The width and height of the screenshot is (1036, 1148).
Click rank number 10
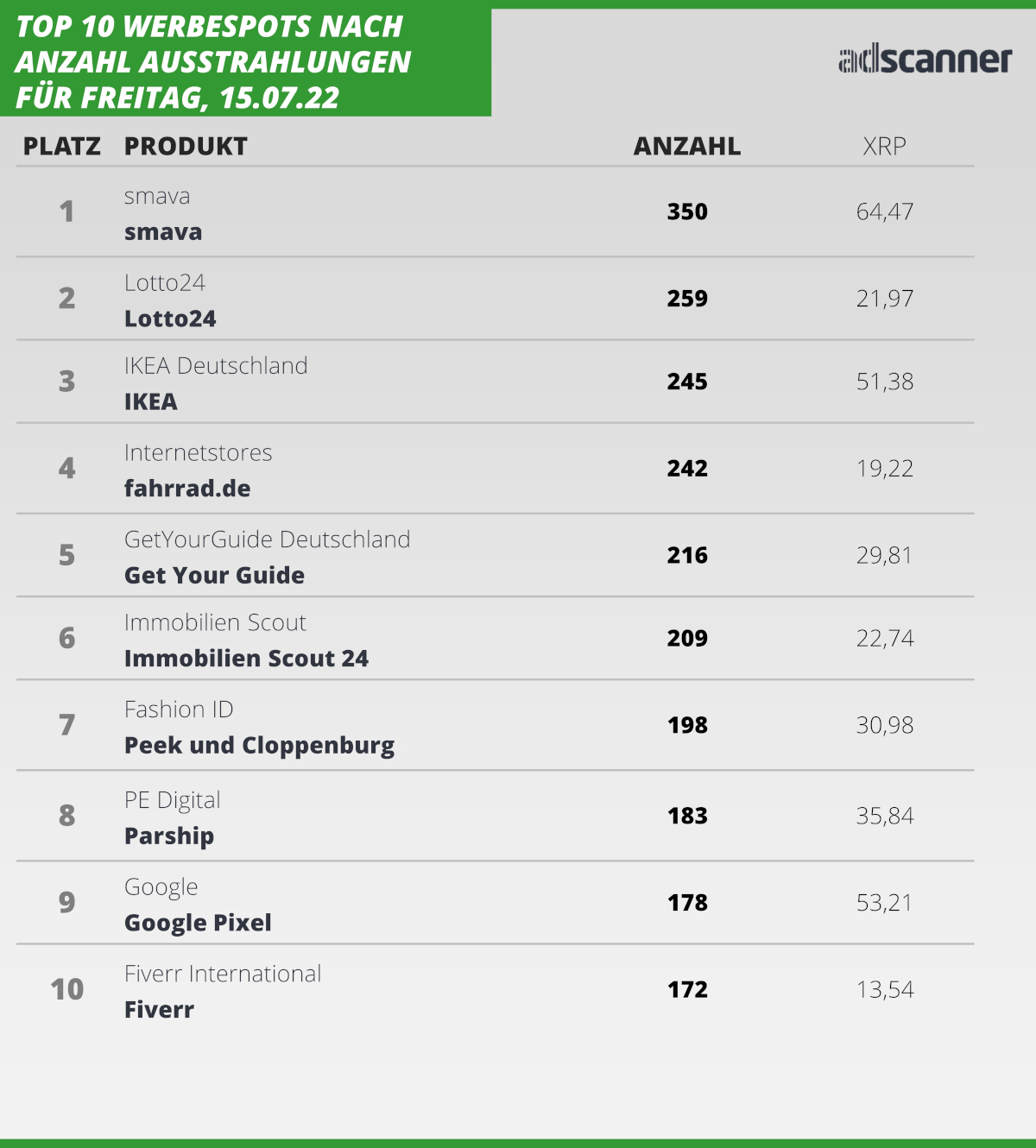point(67,989)
